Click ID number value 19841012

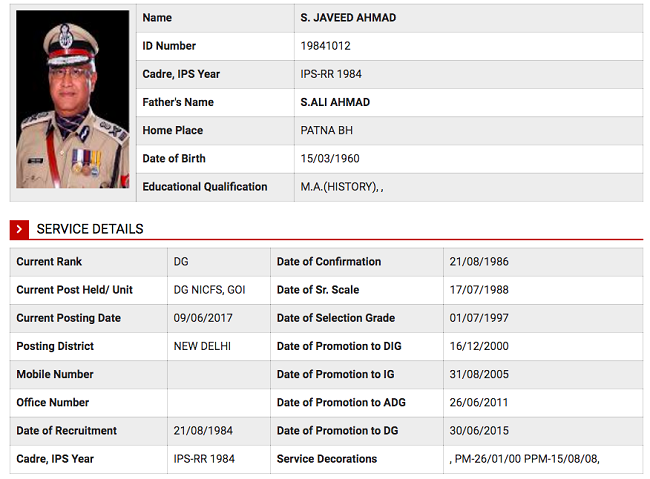pyautogui.click(x=325, y=46)
